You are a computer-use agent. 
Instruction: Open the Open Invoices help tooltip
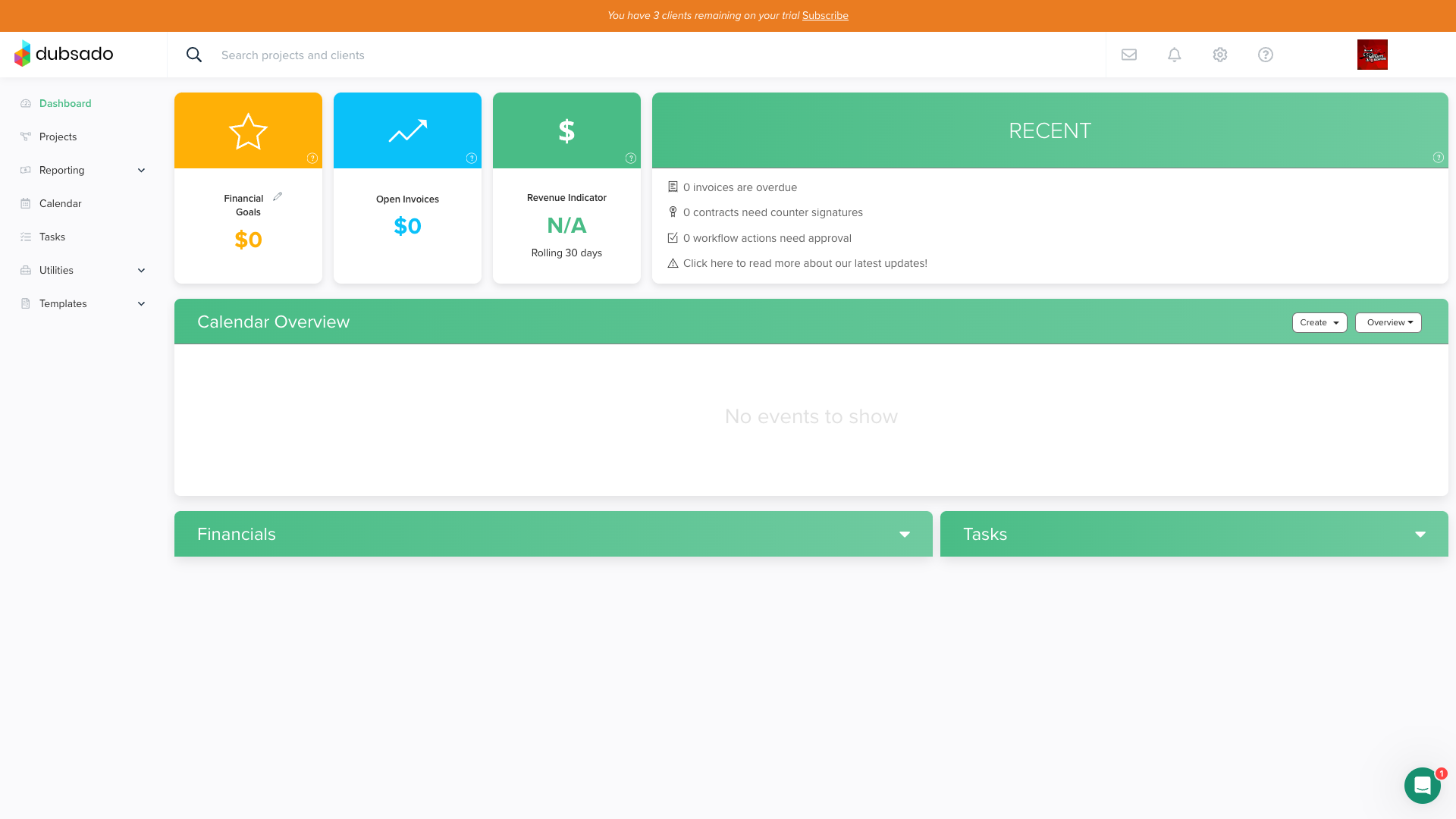click(x=471, y=158)
